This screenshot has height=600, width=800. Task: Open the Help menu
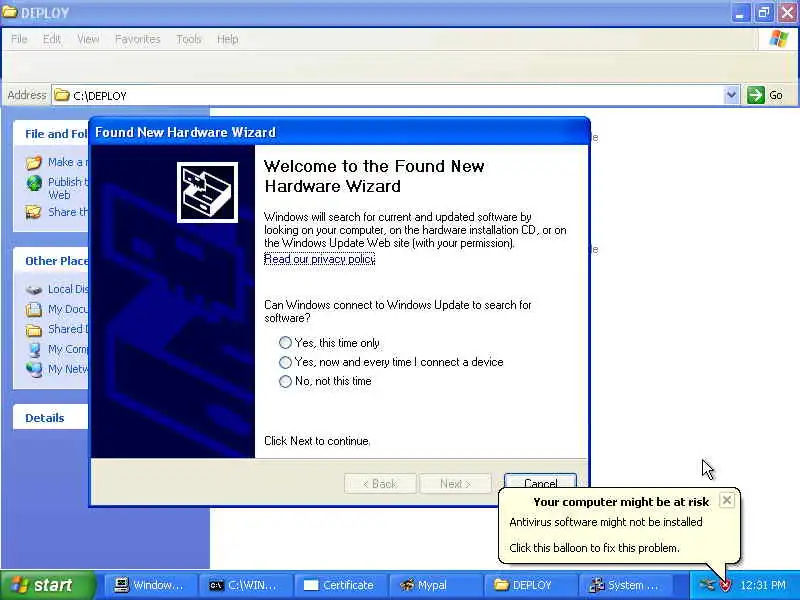point(228,39)
